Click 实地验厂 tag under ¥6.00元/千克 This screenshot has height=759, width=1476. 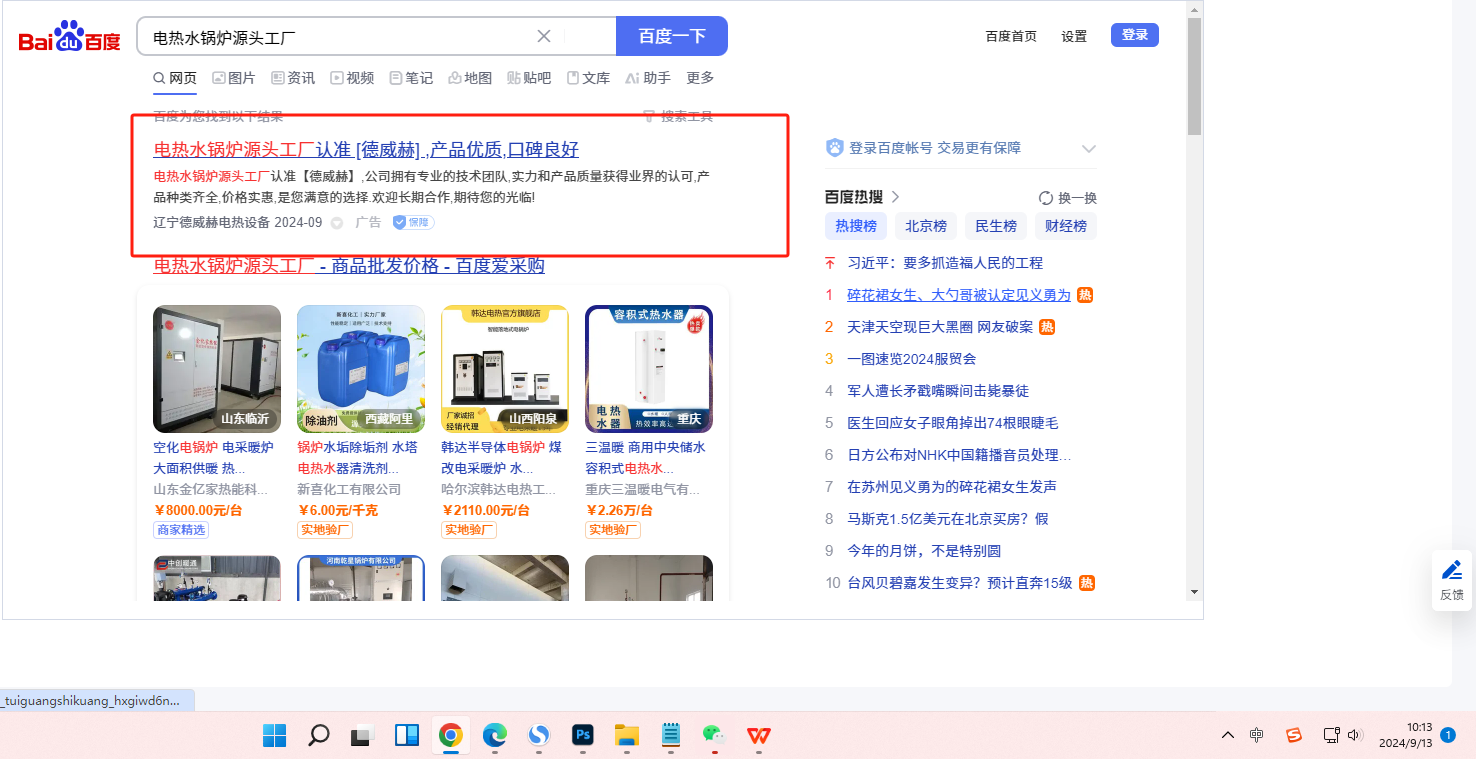click(325, 530)
